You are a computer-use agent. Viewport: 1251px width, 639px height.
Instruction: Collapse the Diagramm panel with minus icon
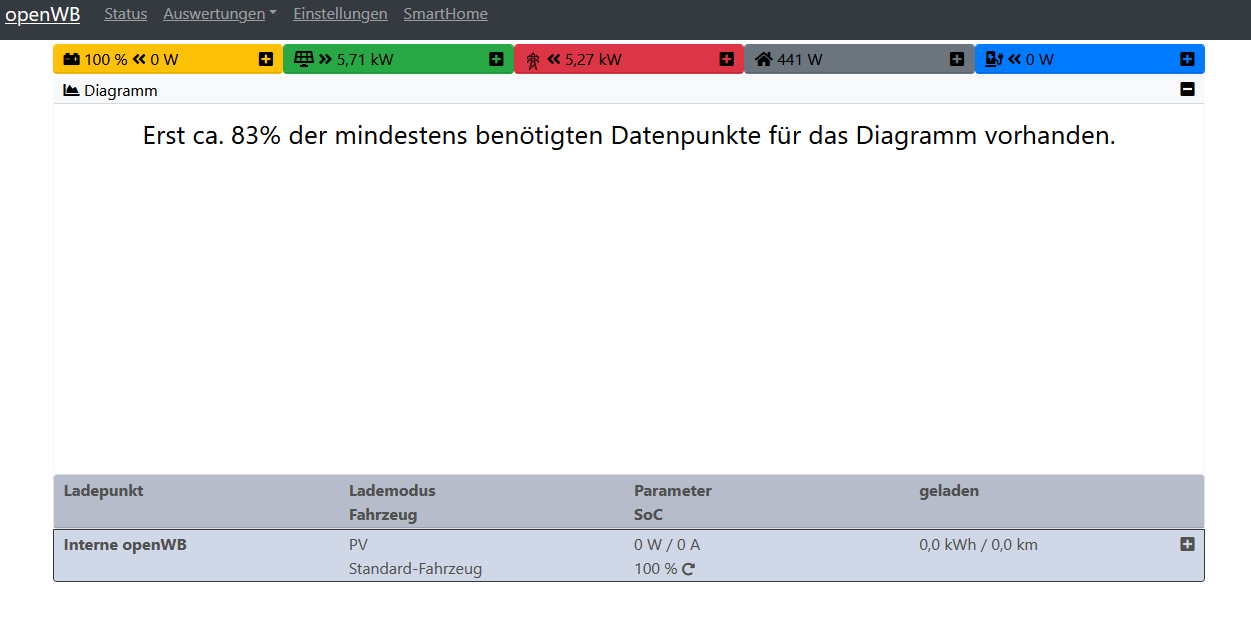(1187, 89)
